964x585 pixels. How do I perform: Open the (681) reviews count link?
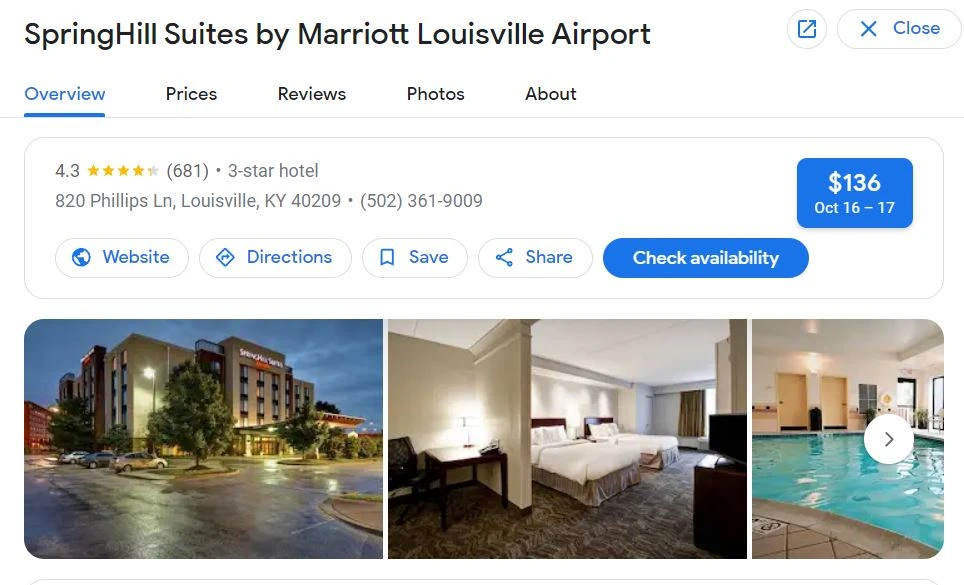pos(188,170)
